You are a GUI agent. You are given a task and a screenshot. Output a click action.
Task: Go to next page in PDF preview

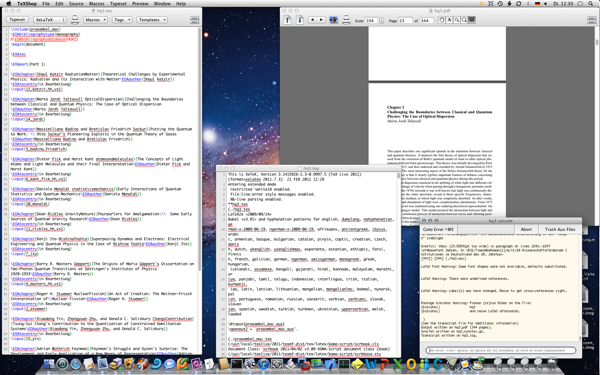pos(300,20)
